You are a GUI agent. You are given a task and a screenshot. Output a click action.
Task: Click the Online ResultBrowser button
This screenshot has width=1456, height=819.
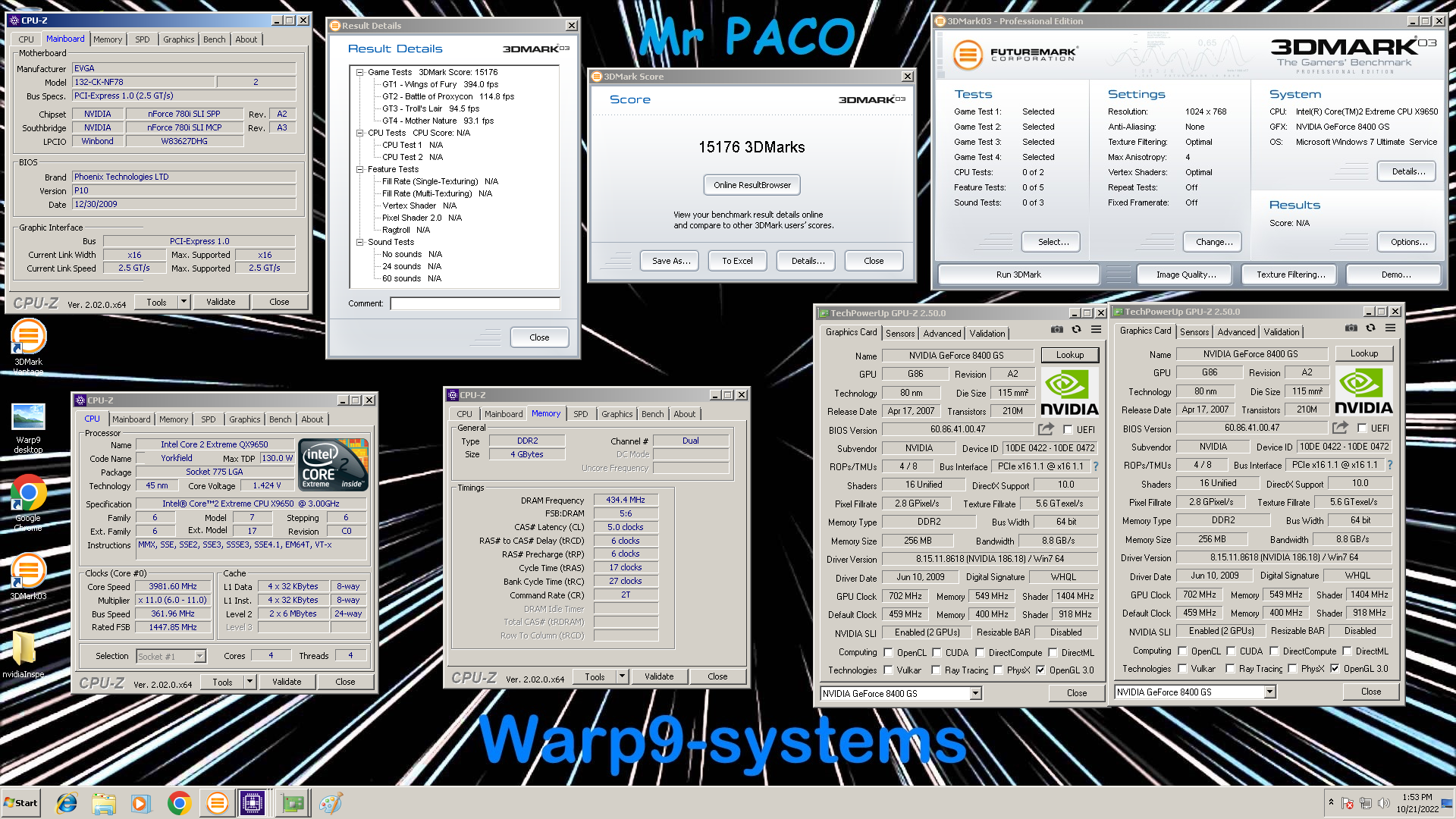click(752, 185)
